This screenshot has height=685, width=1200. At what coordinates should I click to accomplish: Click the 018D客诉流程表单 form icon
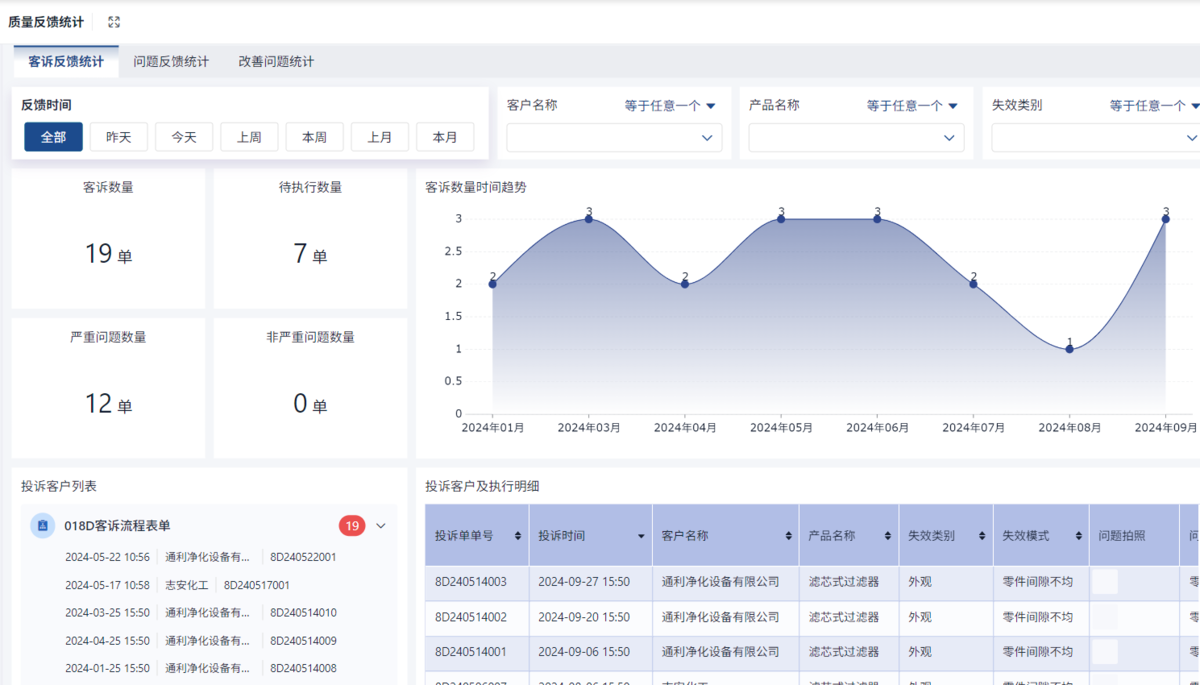(x=42, y=526)
